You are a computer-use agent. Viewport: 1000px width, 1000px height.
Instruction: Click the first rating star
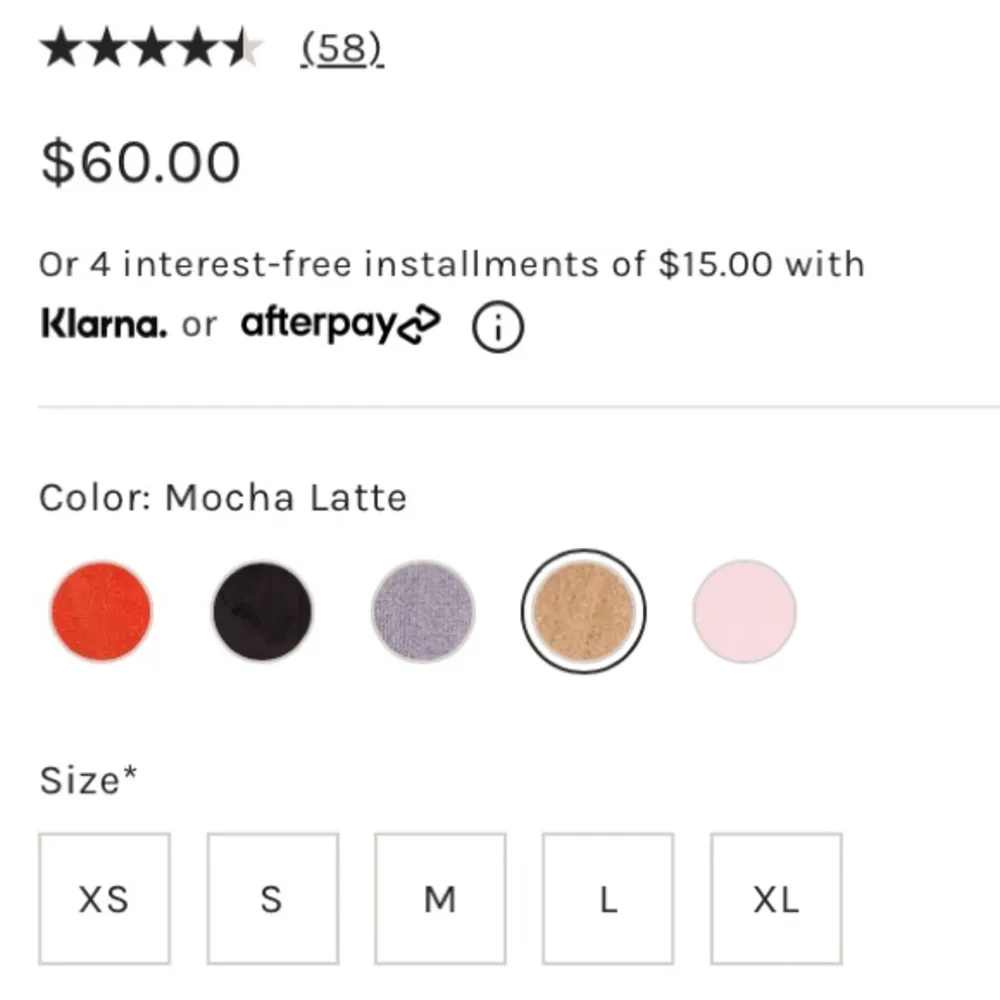click(x=59, y=48)
